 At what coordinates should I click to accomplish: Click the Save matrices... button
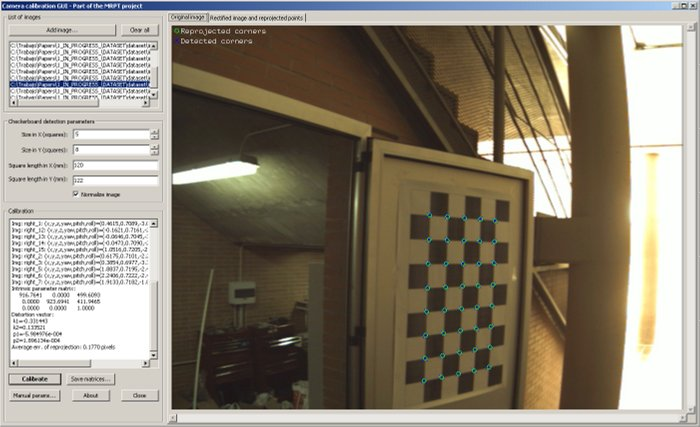(x=91, y=379)
